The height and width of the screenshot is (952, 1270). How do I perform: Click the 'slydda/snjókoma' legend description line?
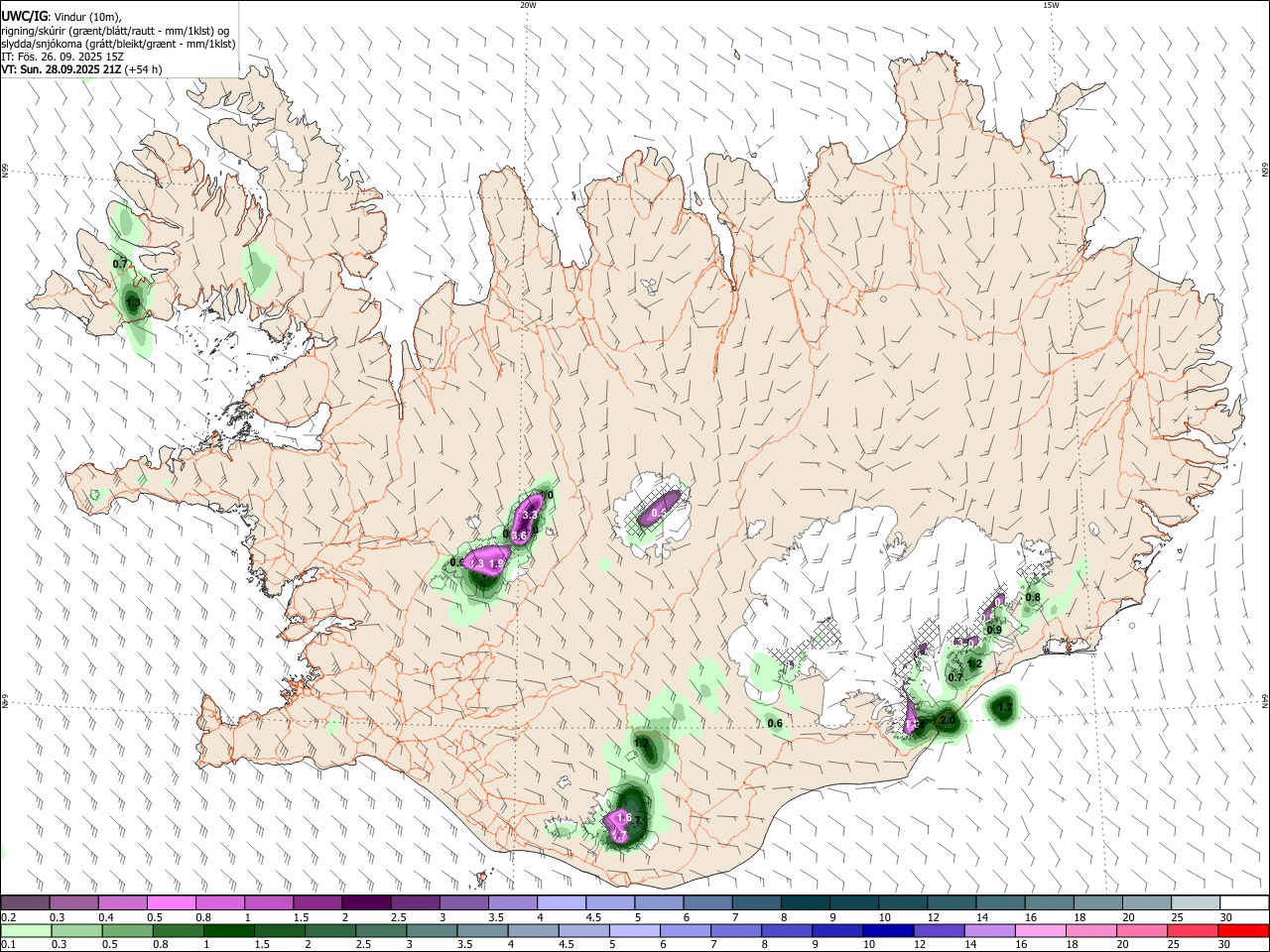pos(118,44)
